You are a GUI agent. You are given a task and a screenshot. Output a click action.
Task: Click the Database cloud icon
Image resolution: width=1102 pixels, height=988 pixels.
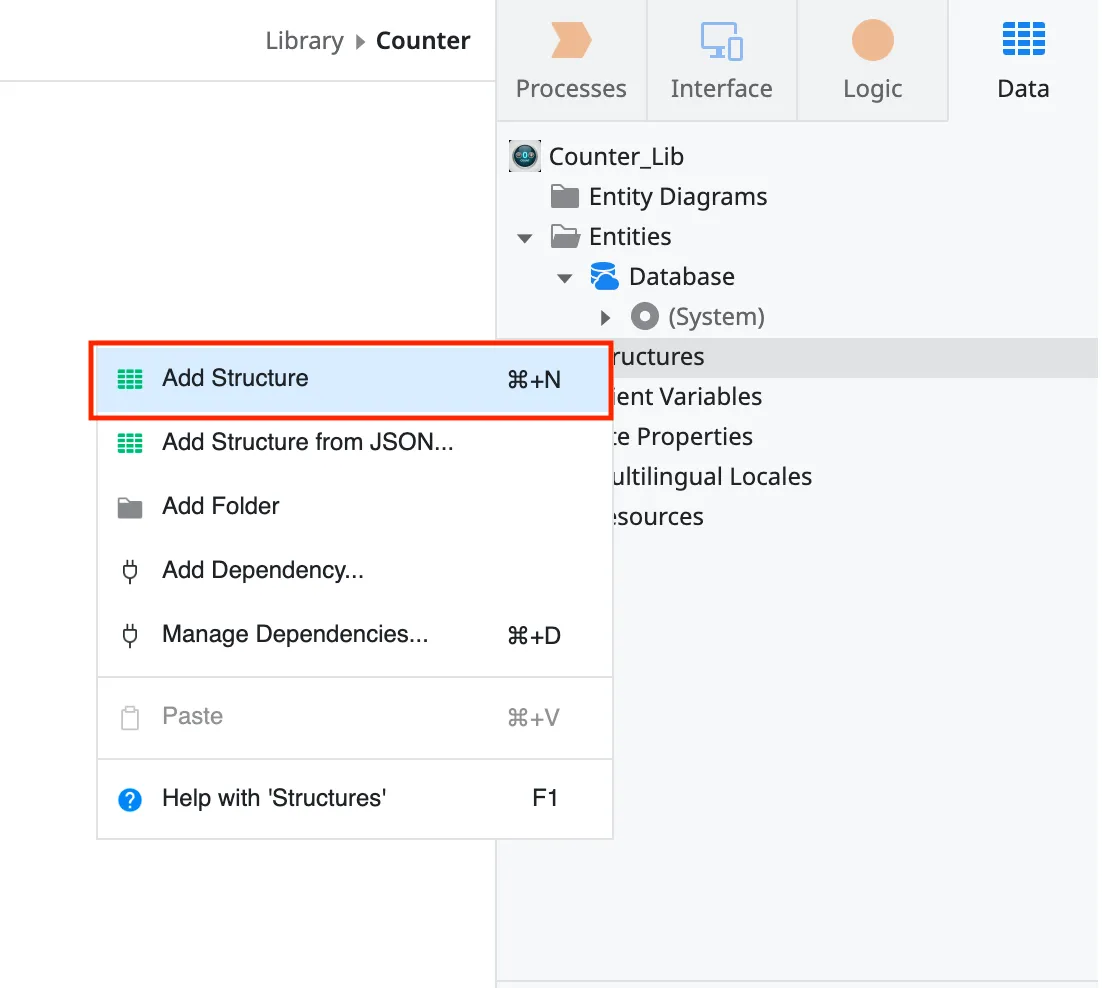[x=605, y=277]
